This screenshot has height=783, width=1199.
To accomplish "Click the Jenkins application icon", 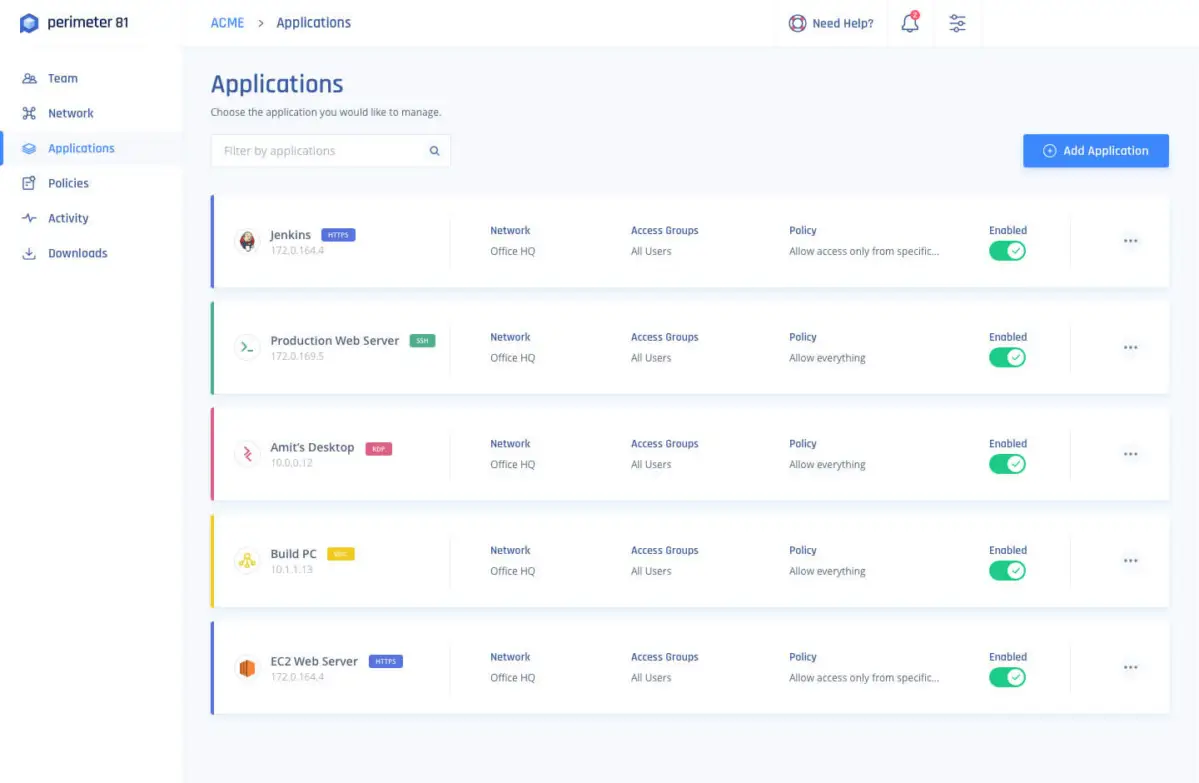I will pyautogui.click(x=246, y=241).
